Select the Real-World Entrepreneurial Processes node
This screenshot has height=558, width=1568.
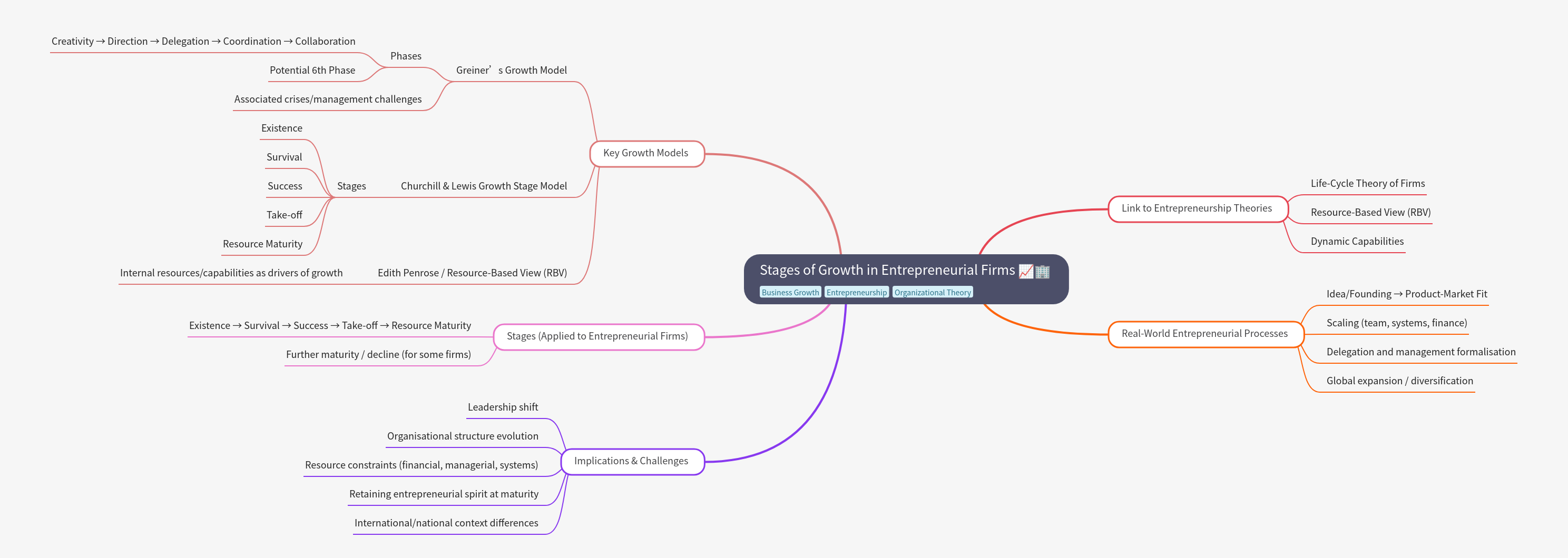coord(1204,334)
